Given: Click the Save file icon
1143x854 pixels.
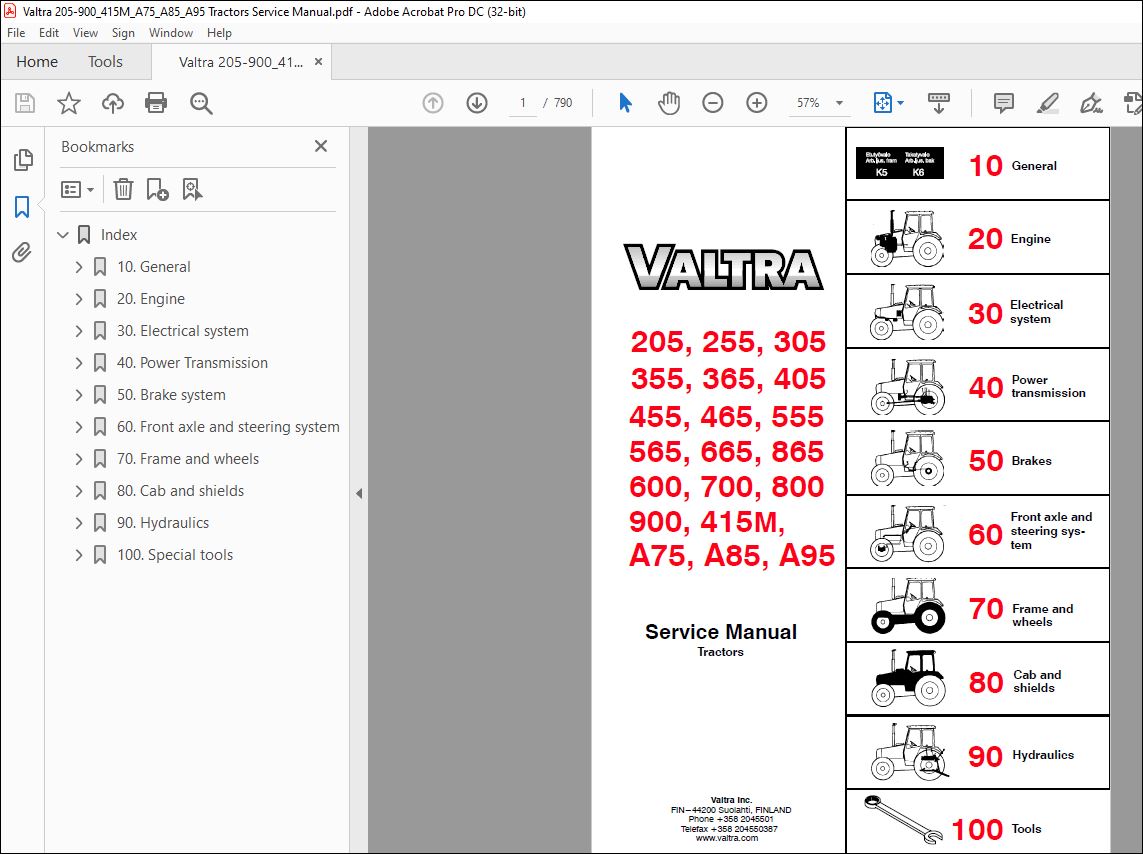Looking at the screenshot, I should tap(25, 103).
